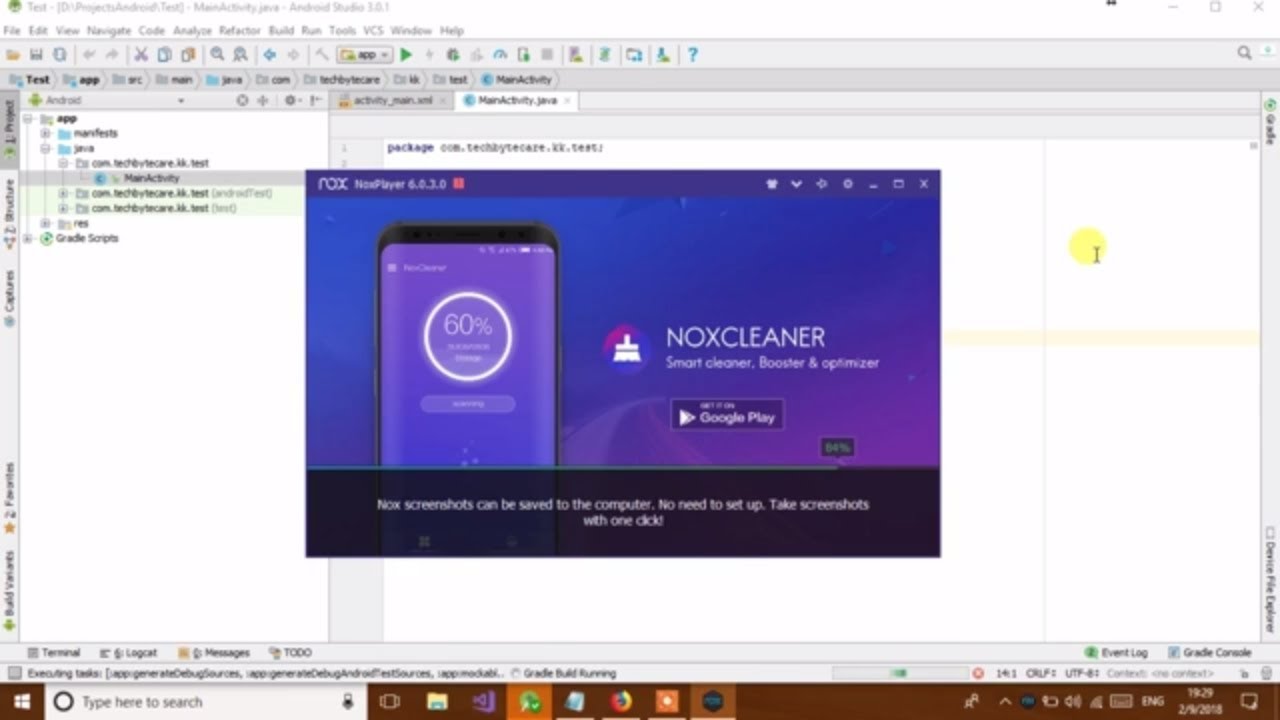Viewport: 1280px width, 720px height.
Task: Open file via the folder toolbar icon
Action: pyautogui.click(x=13, y=55)
